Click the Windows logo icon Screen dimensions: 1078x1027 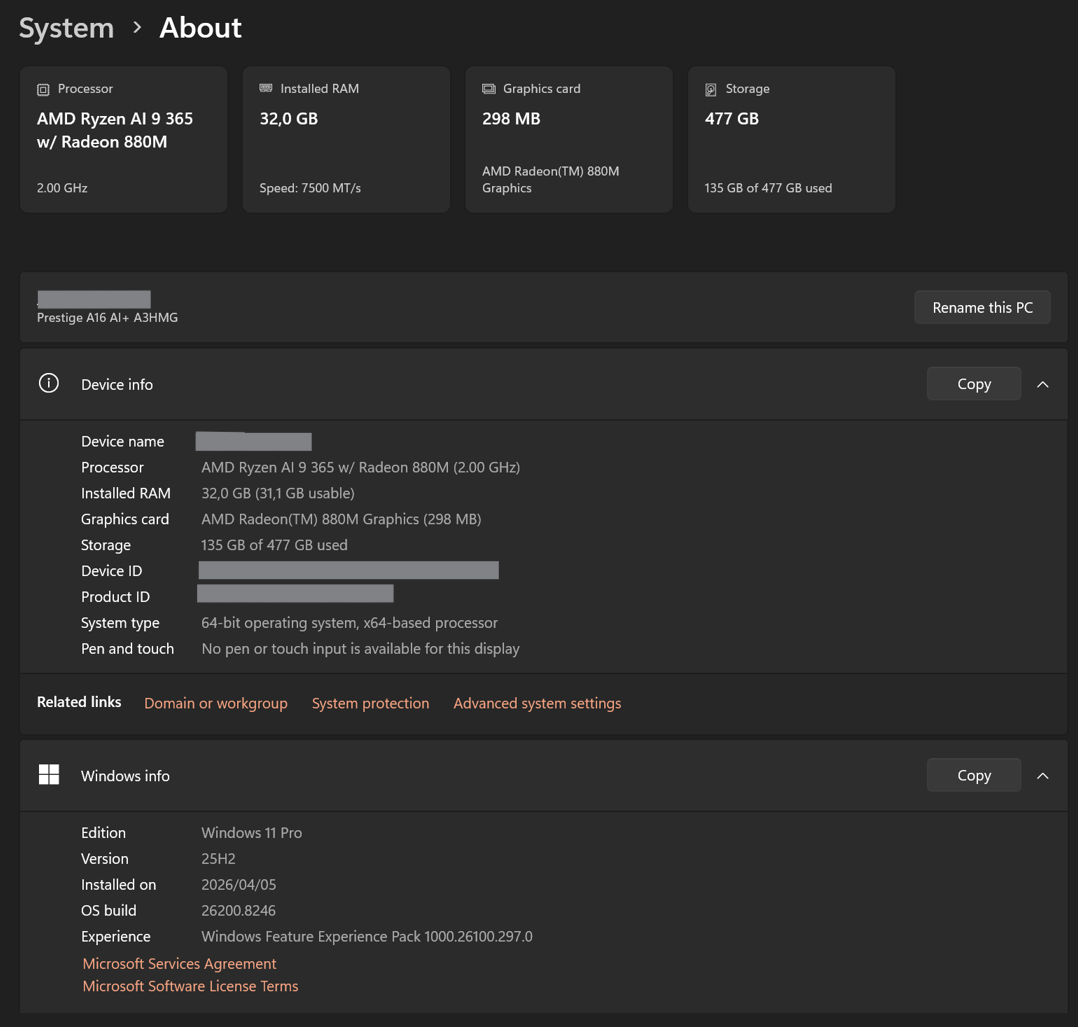click(x=49, y=774)
